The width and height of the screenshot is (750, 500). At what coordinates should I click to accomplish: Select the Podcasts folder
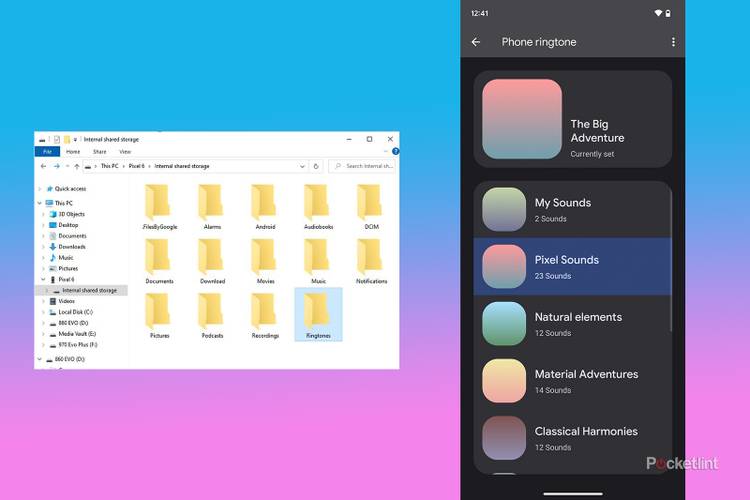(x=212, y=316)
